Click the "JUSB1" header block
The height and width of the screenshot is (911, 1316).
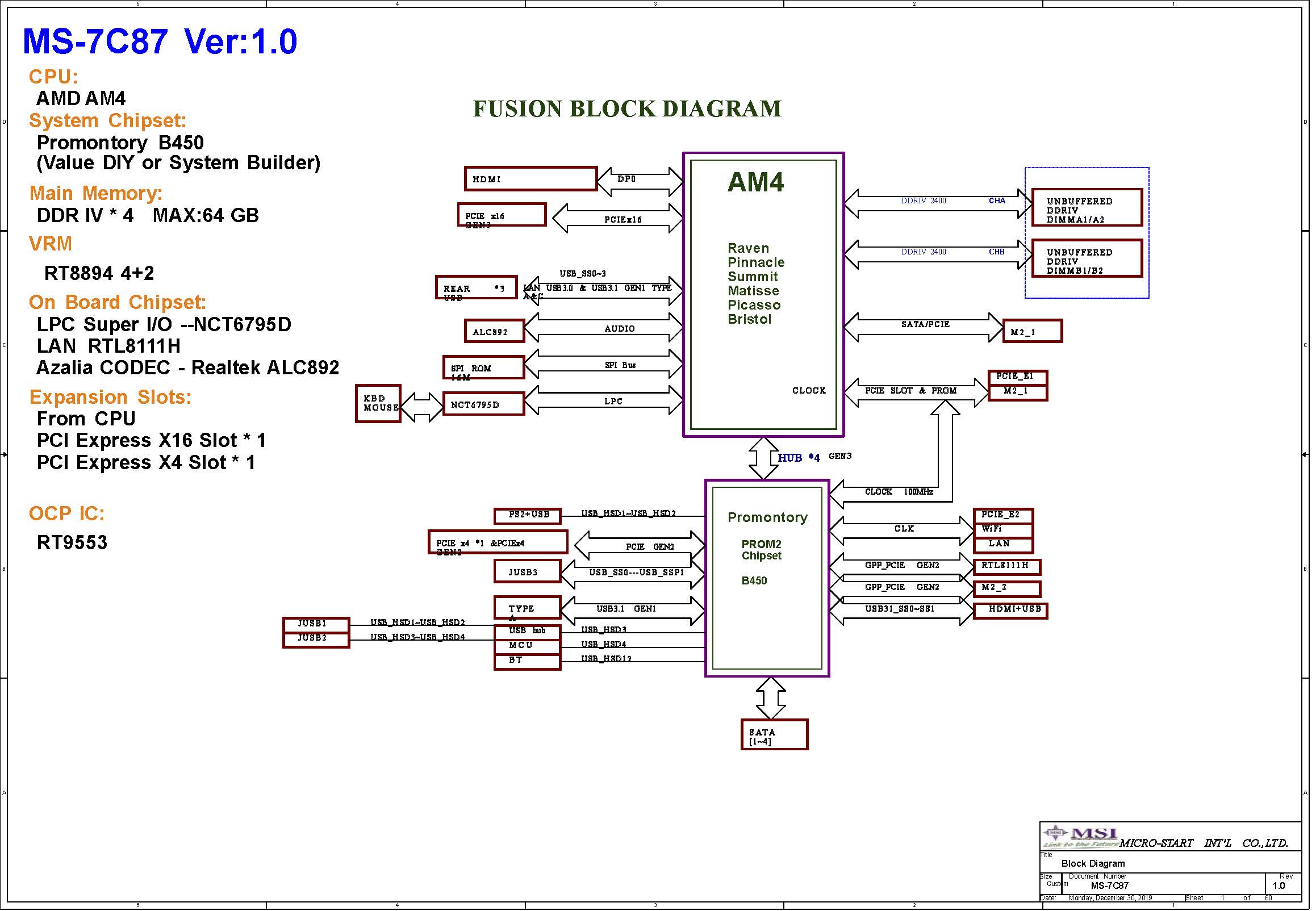[316, 624]
